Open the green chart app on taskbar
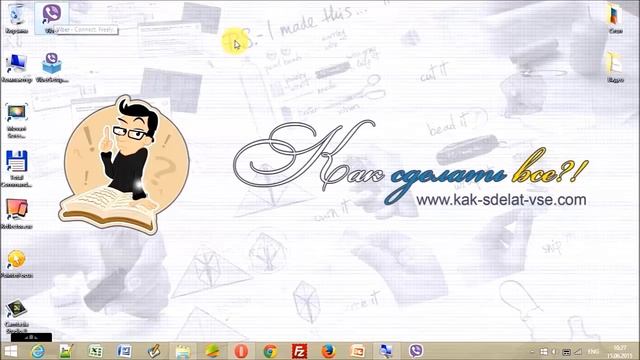640x360 pixels. coord(67,351)
